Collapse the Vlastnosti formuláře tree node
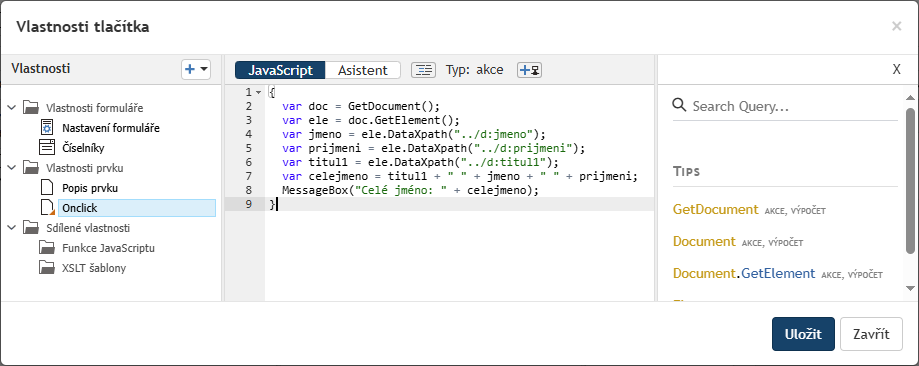Viewport: 919px width, 366px height. tap(12, 108)
